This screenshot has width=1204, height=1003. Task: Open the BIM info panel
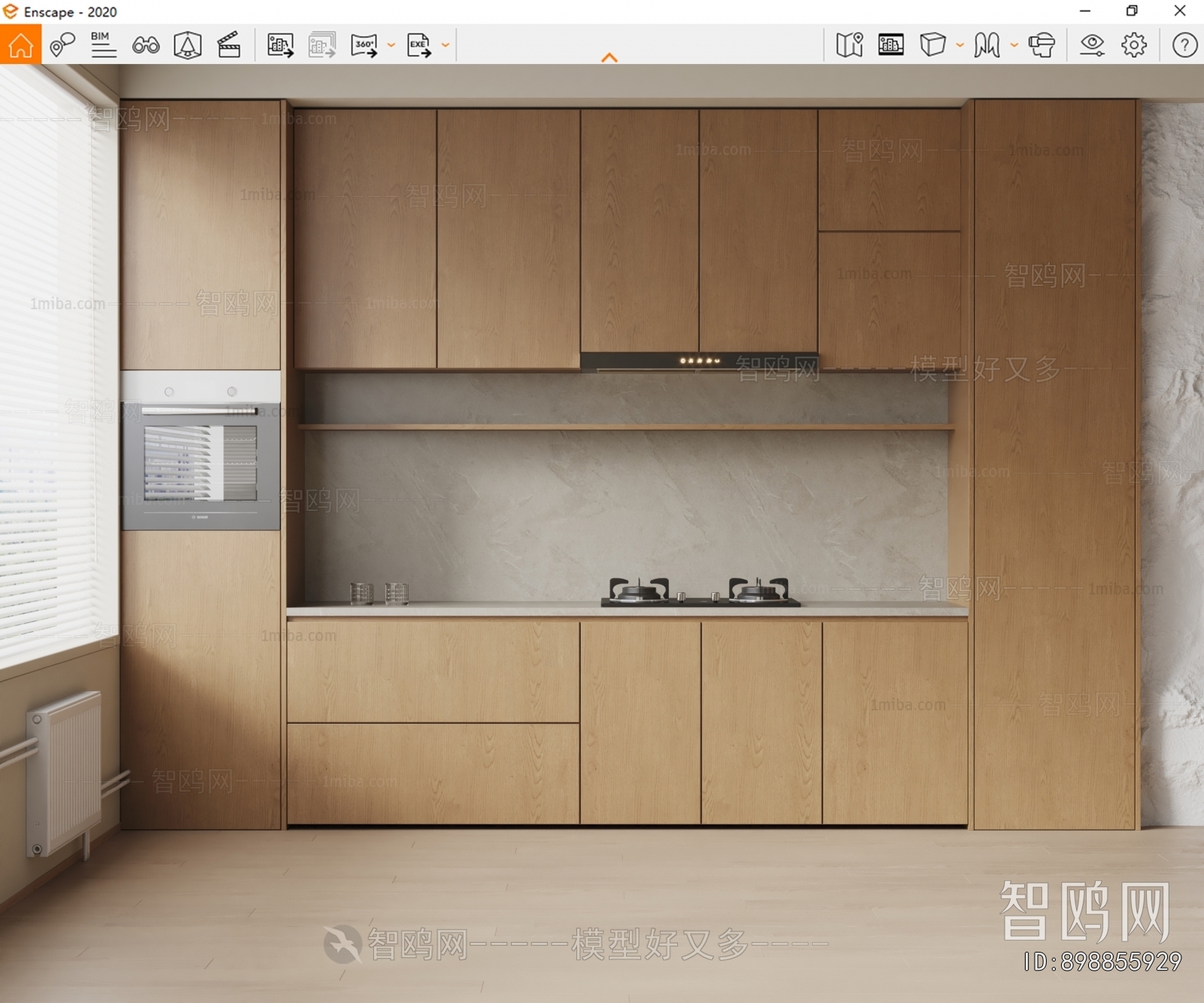pos(103,44)
